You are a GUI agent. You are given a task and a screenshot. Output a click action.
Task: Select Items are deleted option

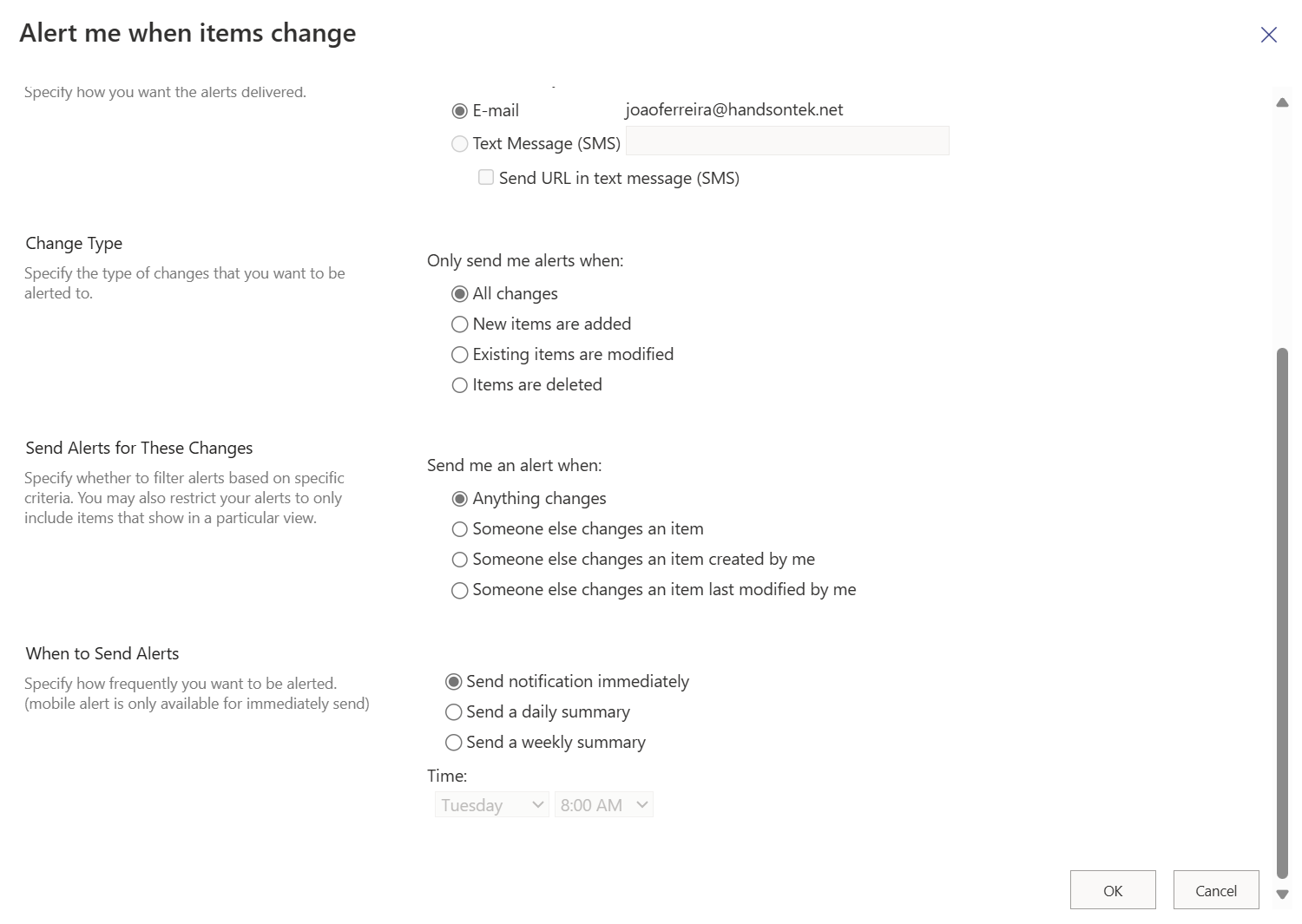460,385
